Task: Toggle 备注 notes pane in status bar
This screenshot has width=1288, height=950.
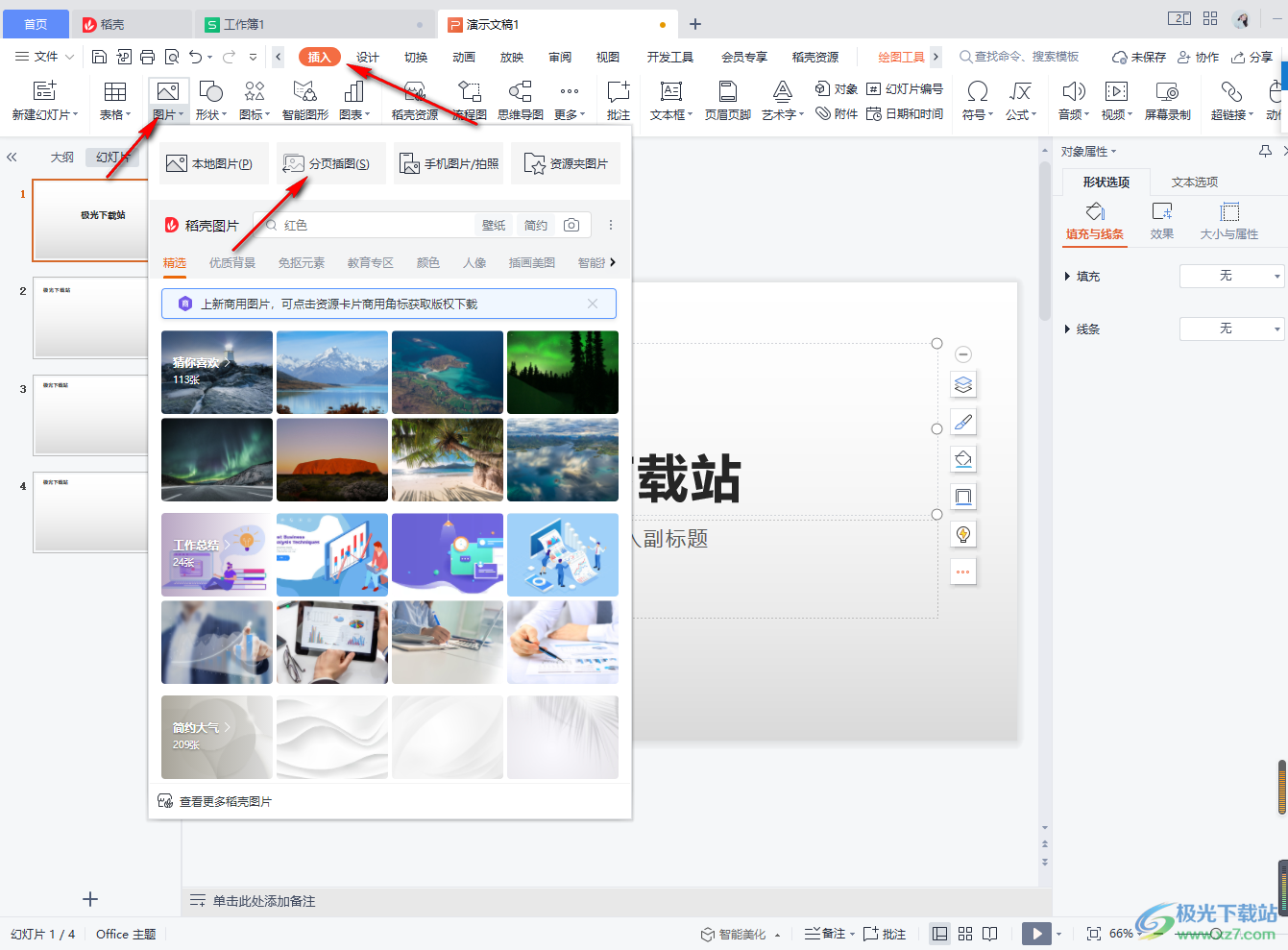Action: pos(830,934)
